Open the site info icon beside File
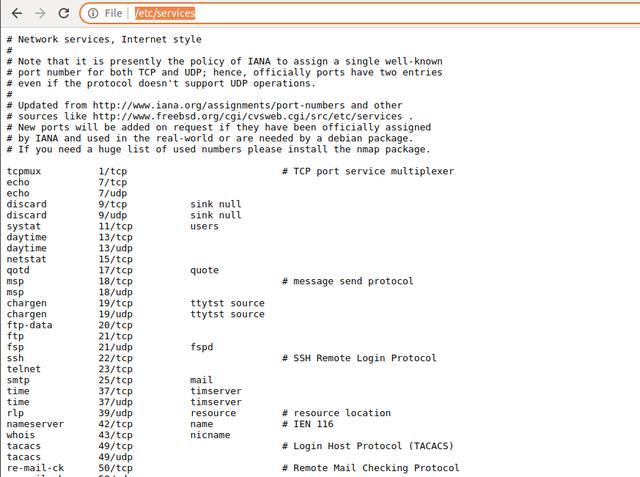 tap(93, 13)
